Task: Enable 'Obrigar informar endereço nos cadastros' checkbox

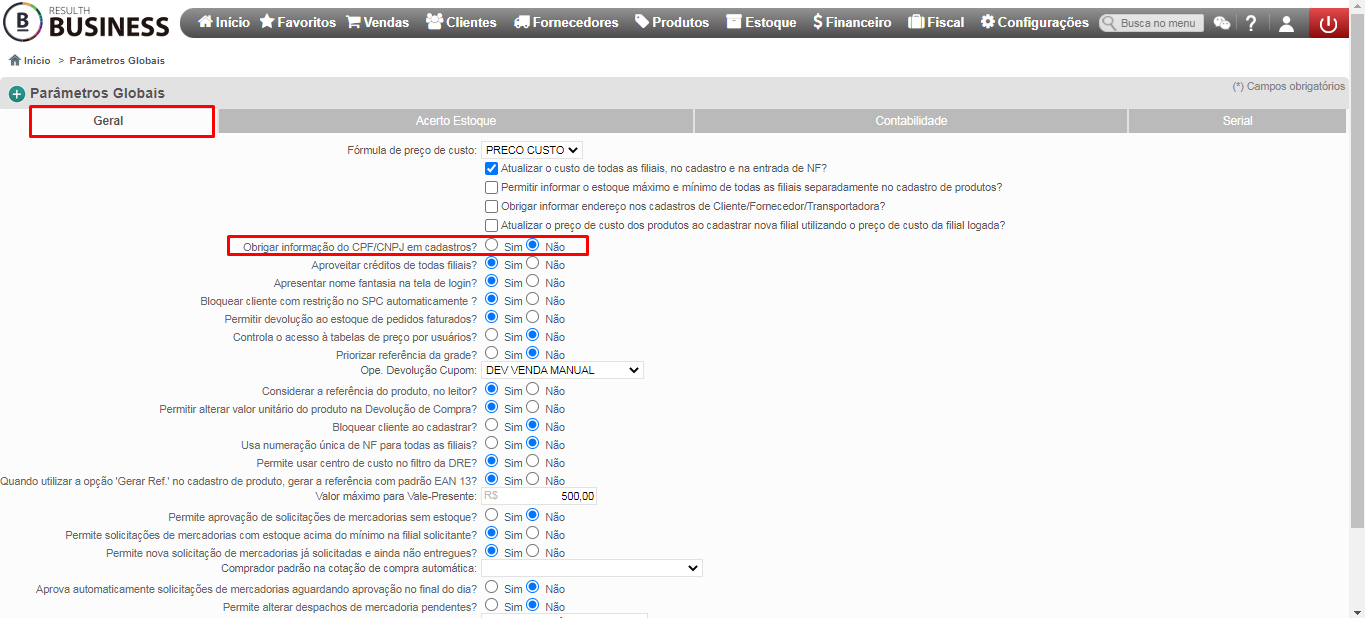Action: (x=491, y=206)
